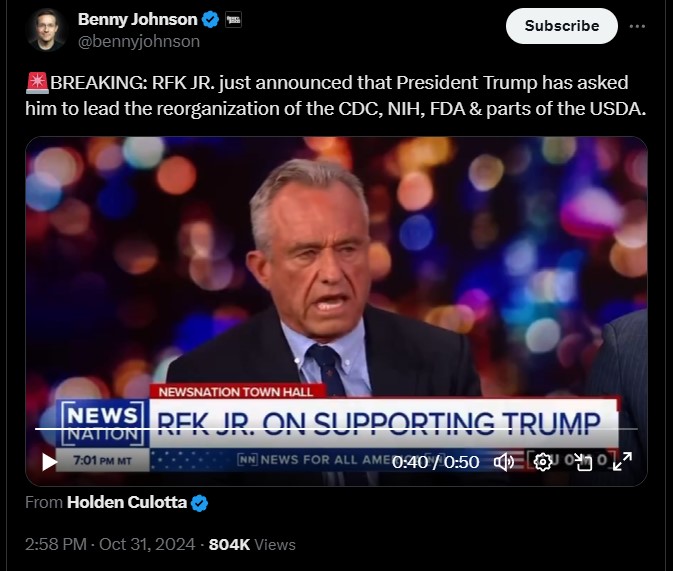Mute the video using the speaker icon
Screen dimensions: 673x571
(x=504, y=462)
